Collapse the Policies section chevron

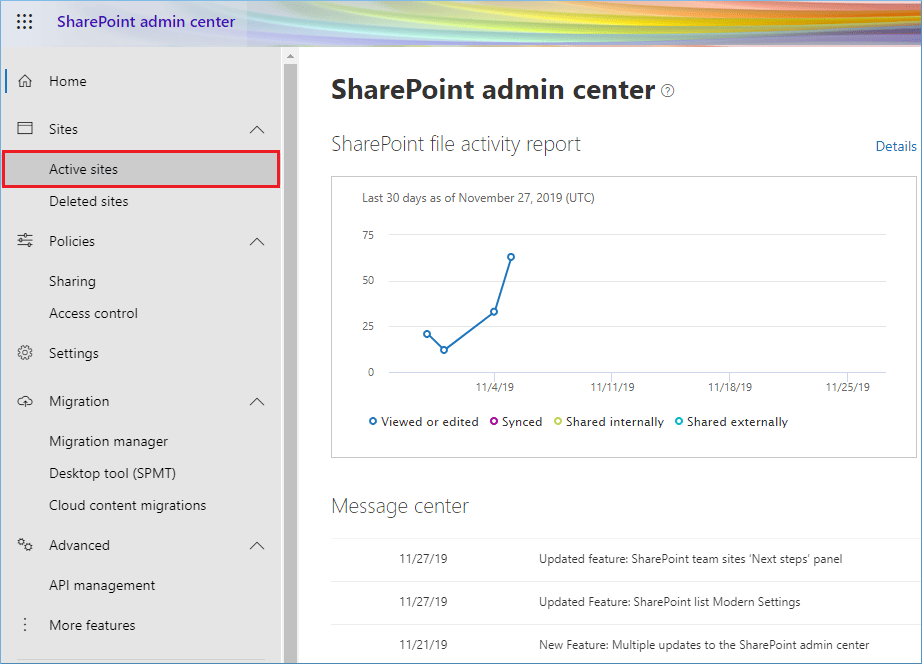pos(257,242)
